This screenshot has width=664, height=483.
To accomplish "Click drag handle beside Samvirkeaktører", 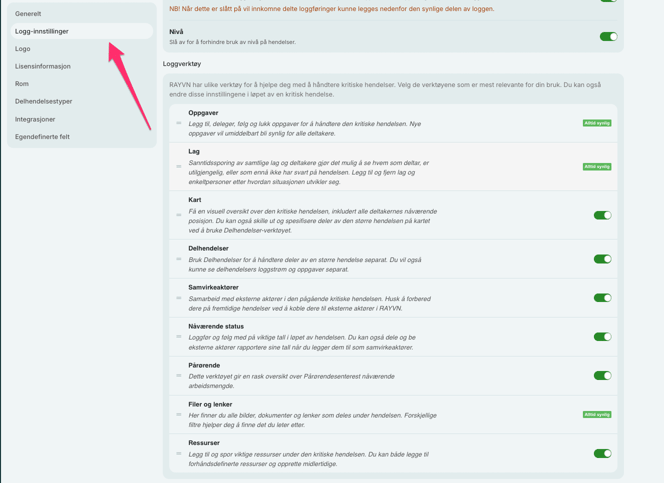I will point(179,298).
